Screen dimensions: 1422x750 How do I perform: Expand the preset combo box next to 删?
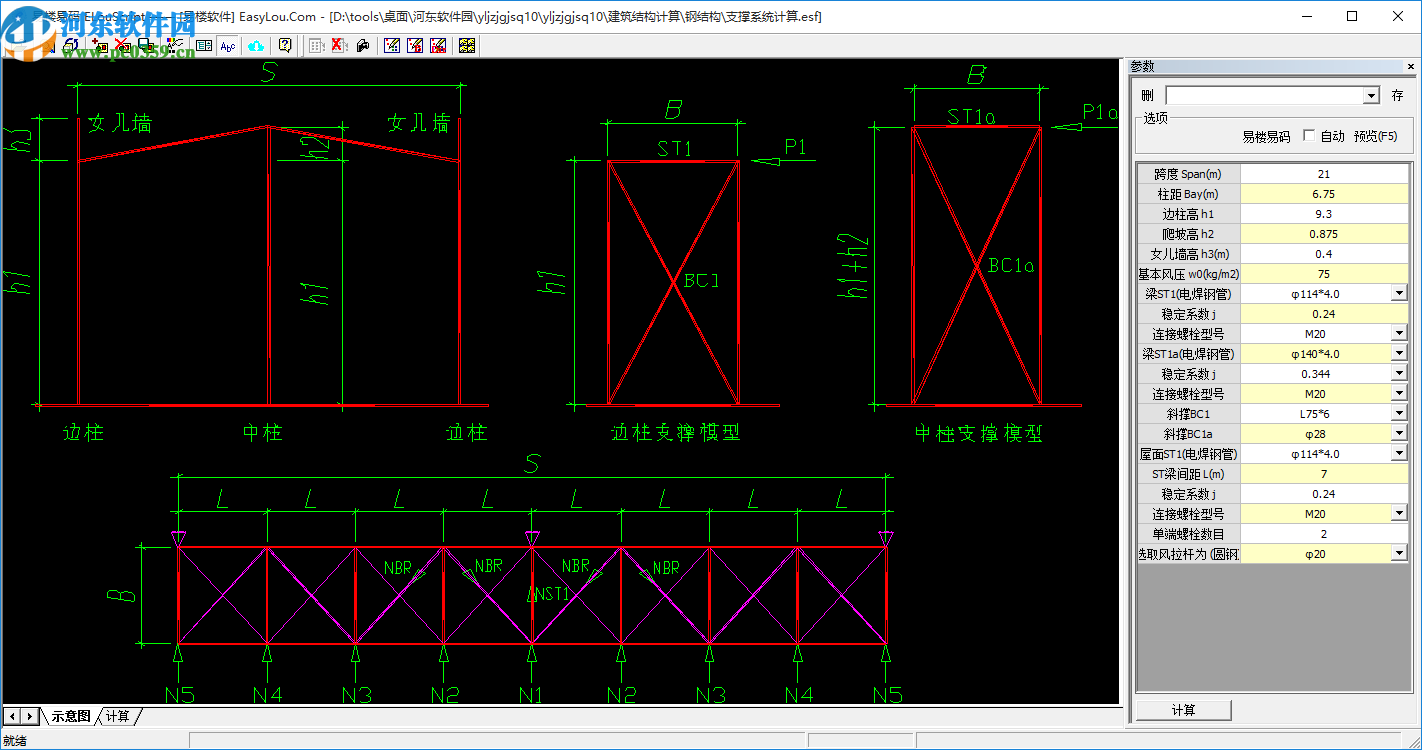pyautogui.click(x=1371, y=96)
